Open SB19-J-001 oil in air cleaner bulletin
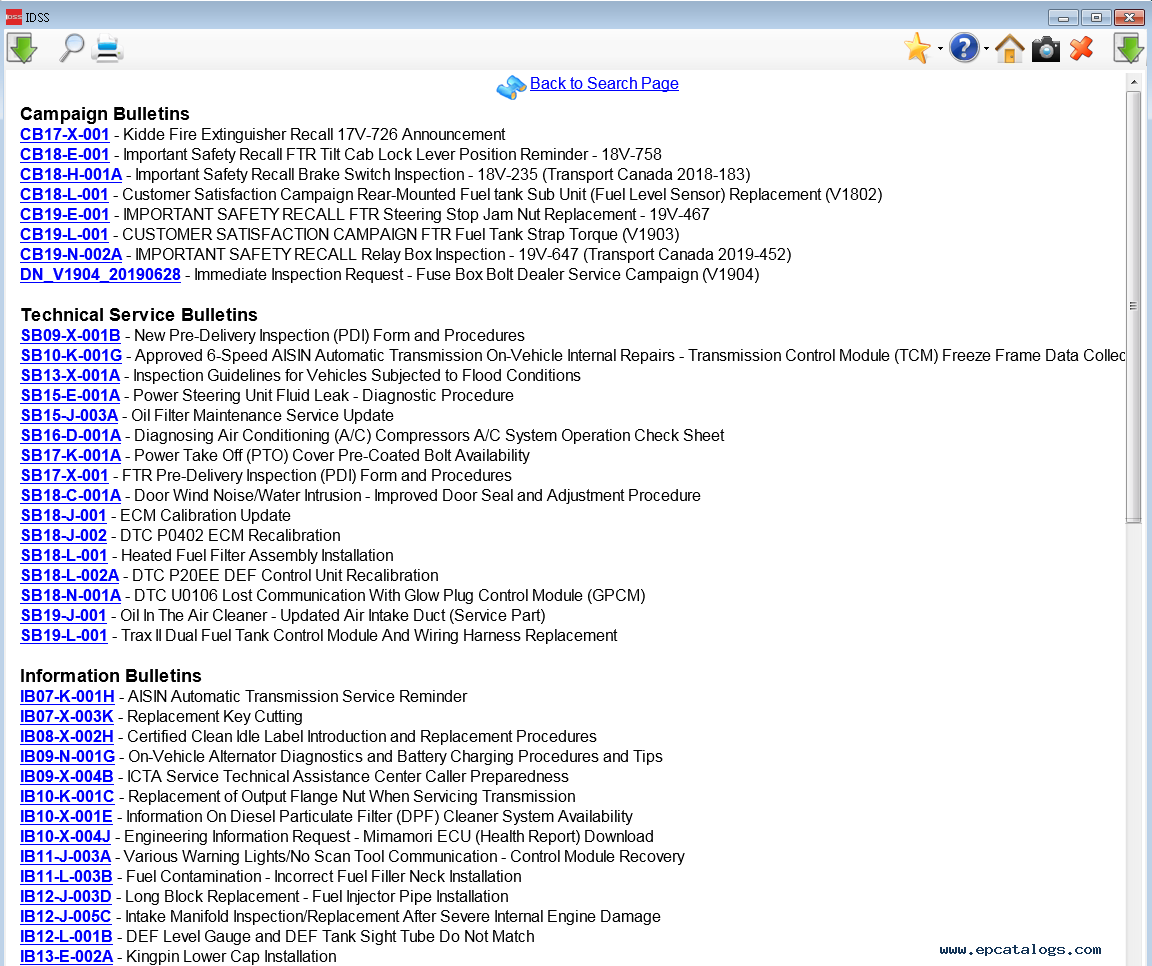This screenshot has height=966, width=1152. click(63, 616)
